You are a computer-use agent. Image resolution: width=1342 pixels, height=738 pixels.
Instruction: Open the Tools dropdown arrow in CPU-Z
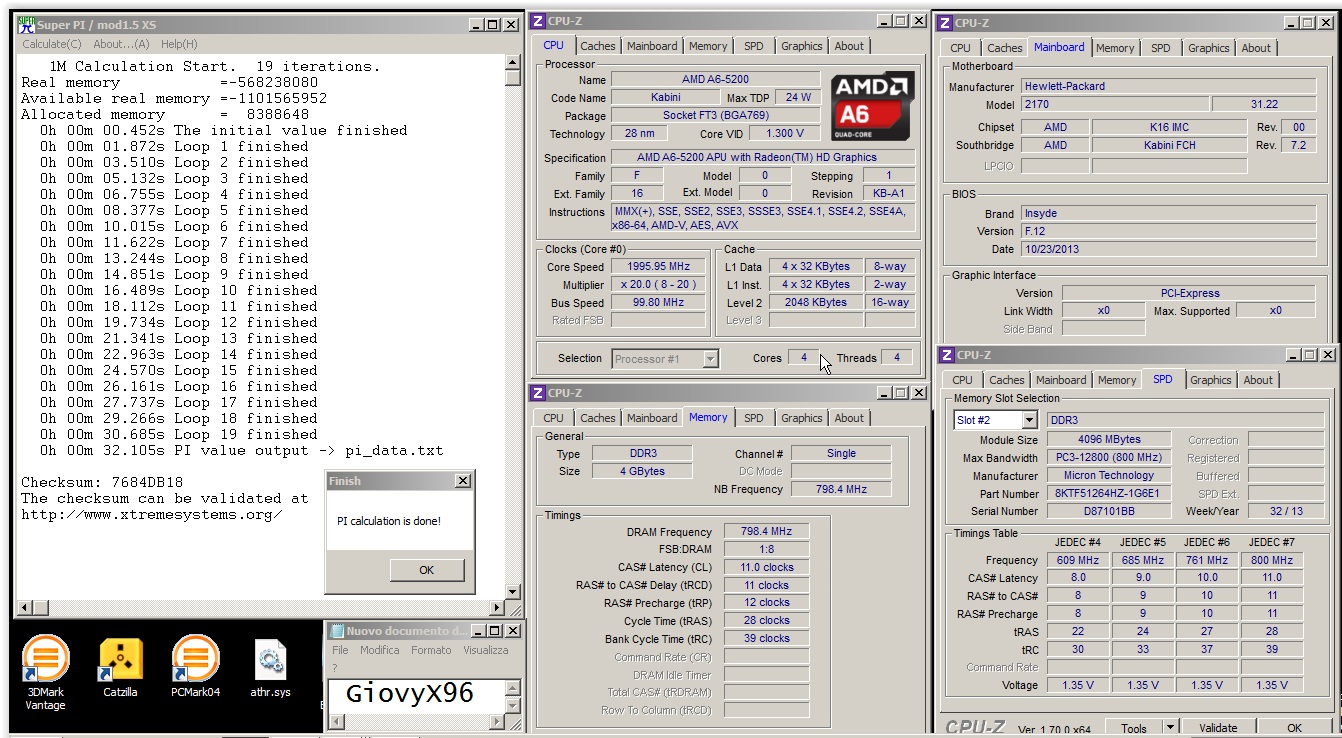[x=1170, y=728]
